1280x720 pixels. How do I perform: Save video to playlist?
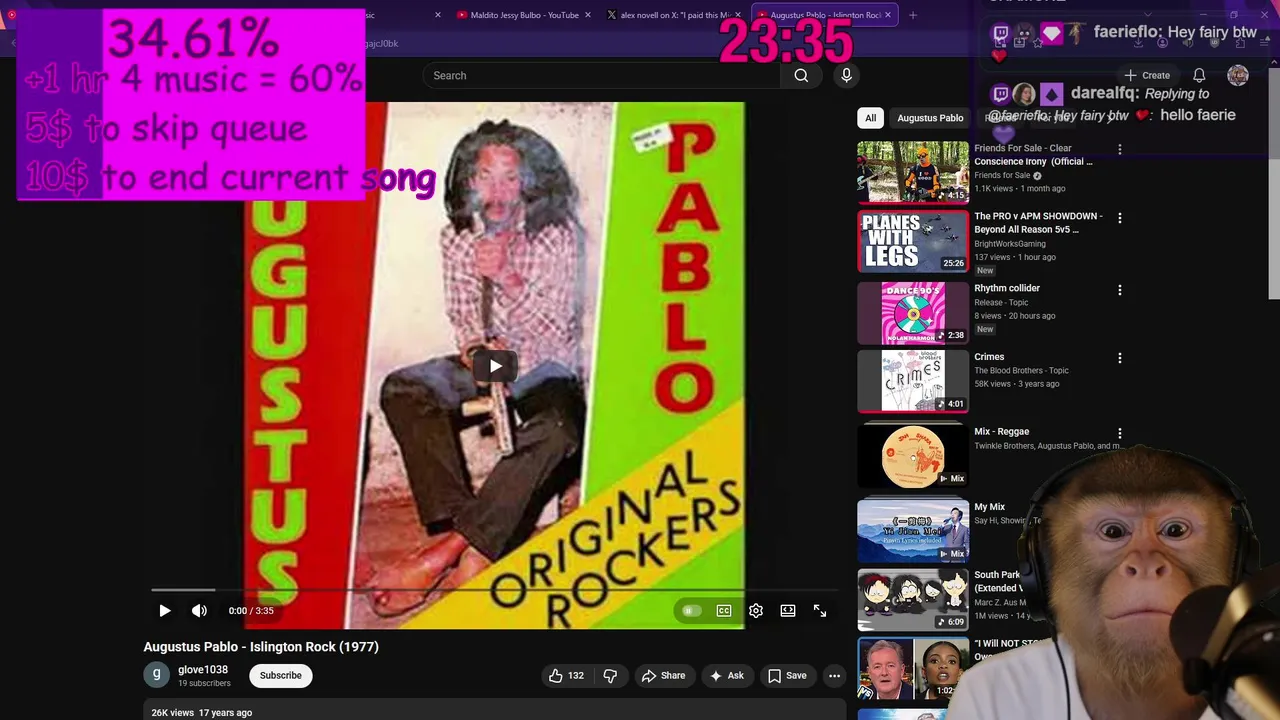(x=787, y=676)
